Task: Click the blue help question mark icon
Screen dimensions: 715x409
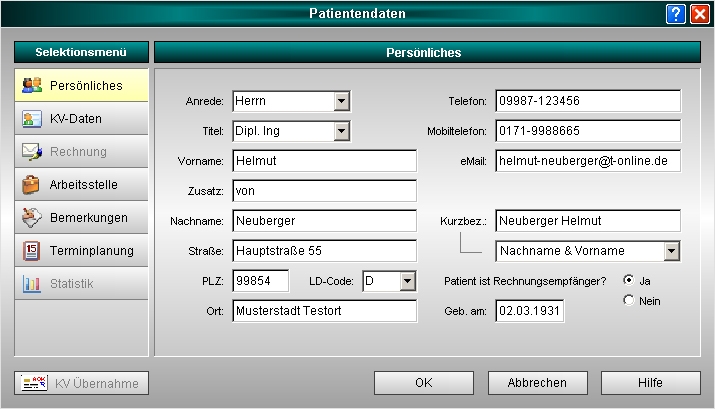Action: [x=676, y=13]
